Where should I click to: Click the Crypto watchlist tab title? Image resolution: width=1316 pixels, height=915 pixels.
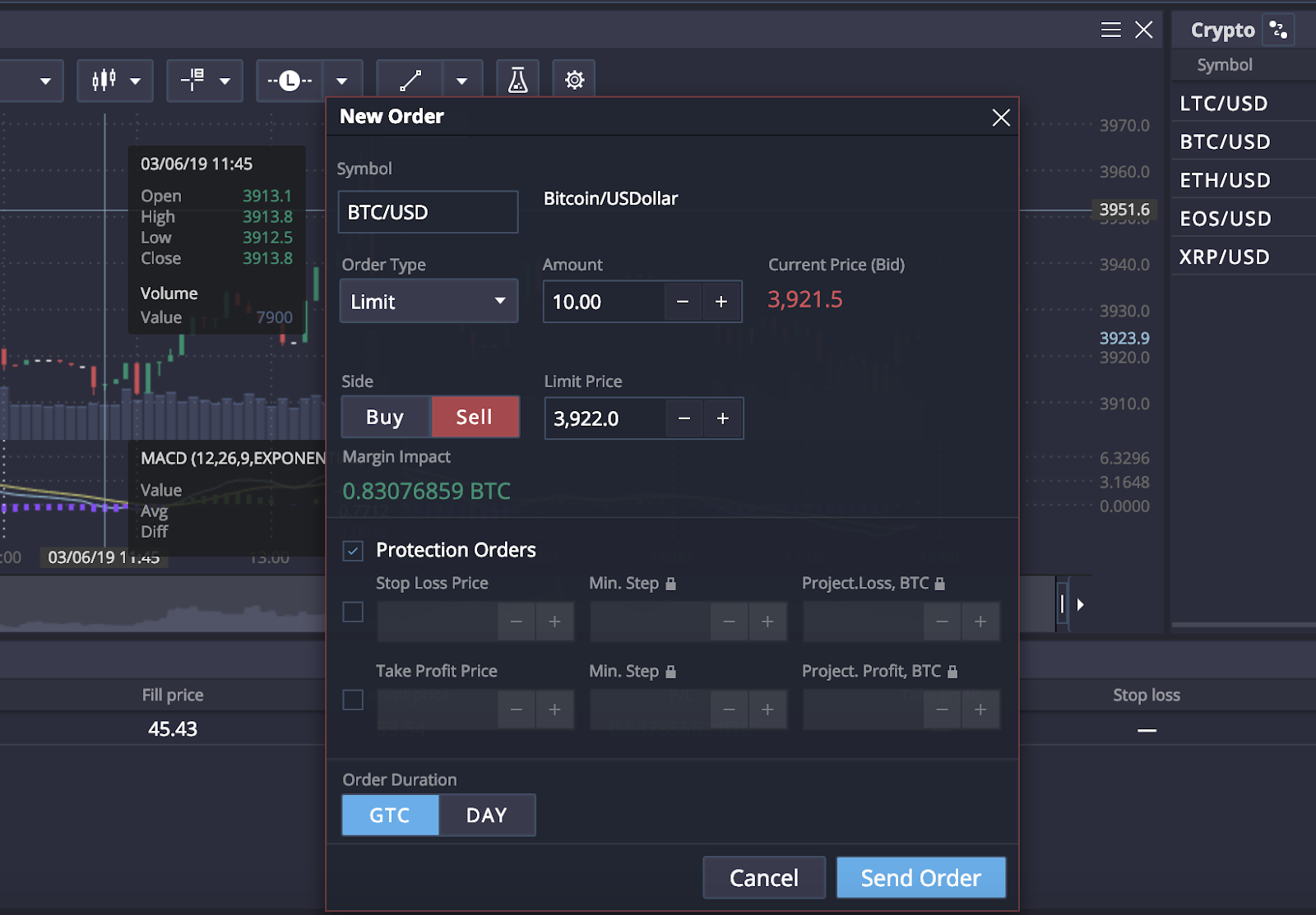pos(1223,30)
